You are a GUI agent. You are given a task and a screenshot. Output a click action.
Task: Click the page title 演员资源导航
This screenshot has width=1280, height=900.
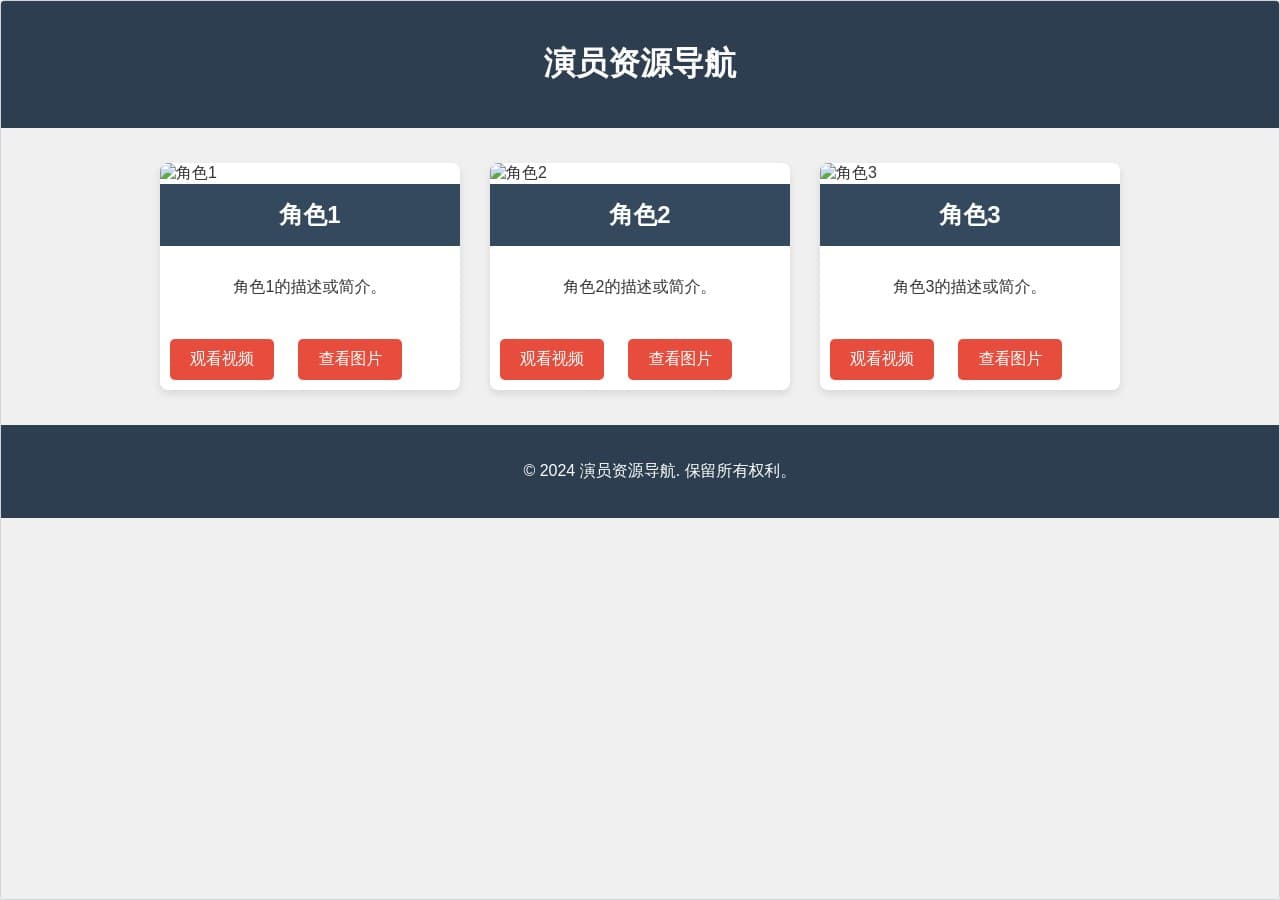(x=640, y=64)
